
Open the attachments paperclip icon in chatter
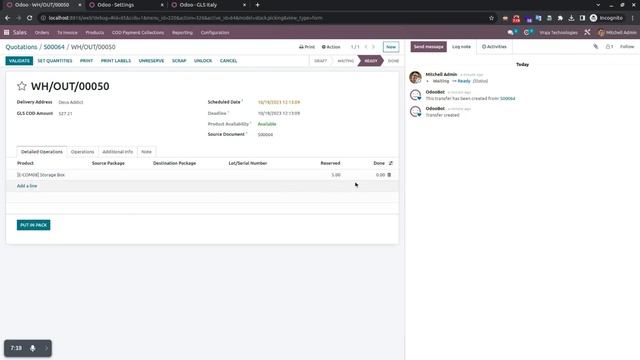pos(596,47)
